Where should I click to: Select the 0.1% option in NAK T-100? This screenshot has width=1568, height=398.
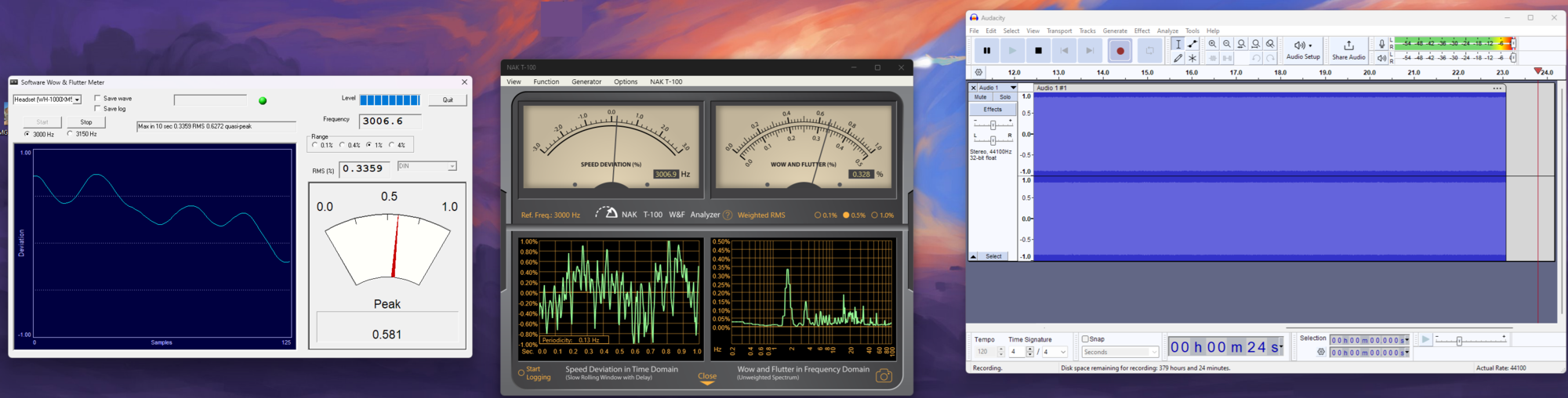tap(818, 215)
